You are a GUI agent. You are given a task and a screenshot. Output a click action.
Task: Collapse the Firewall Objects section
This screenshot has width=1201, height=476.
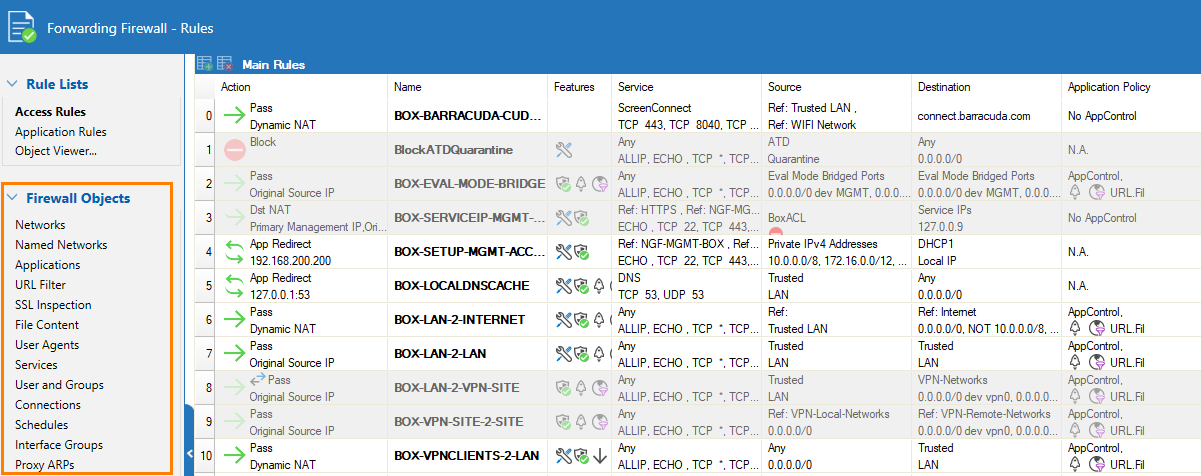11,198
